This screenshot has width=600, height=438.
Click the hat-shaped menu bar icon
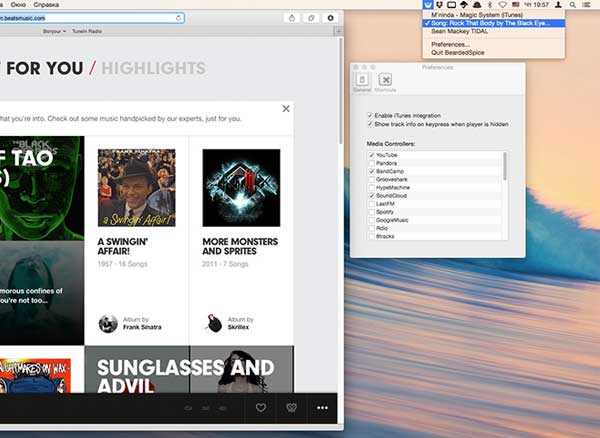click(477, 5)
